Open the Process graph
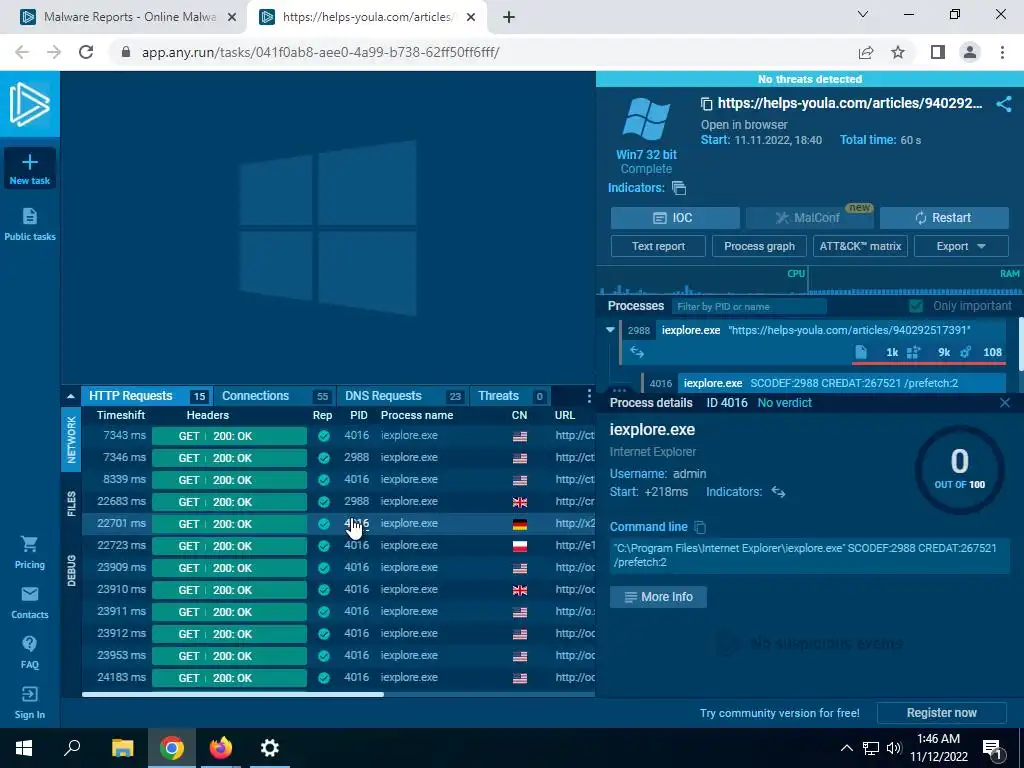Viewport: 1024px width, 768px height. point(760,246)
